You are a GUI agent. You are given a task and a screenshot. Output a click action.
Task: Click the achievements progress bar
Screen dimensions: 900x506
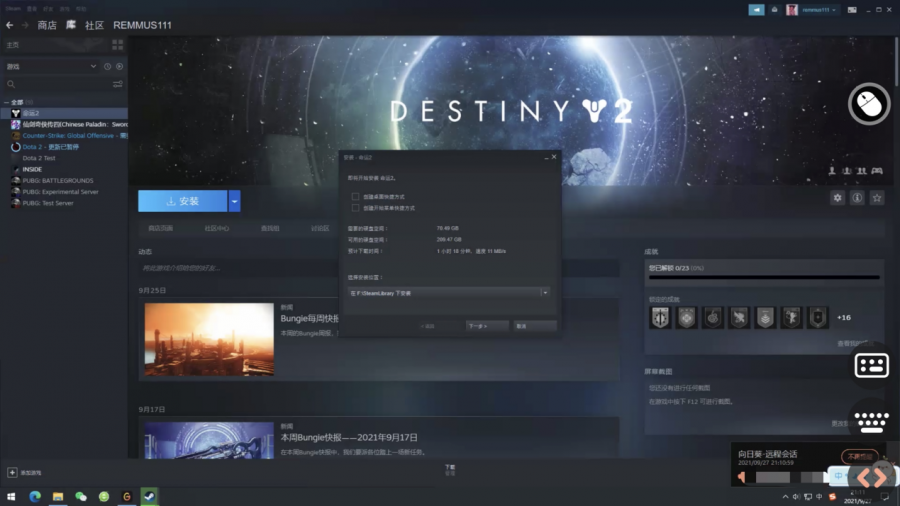[764, 278]
